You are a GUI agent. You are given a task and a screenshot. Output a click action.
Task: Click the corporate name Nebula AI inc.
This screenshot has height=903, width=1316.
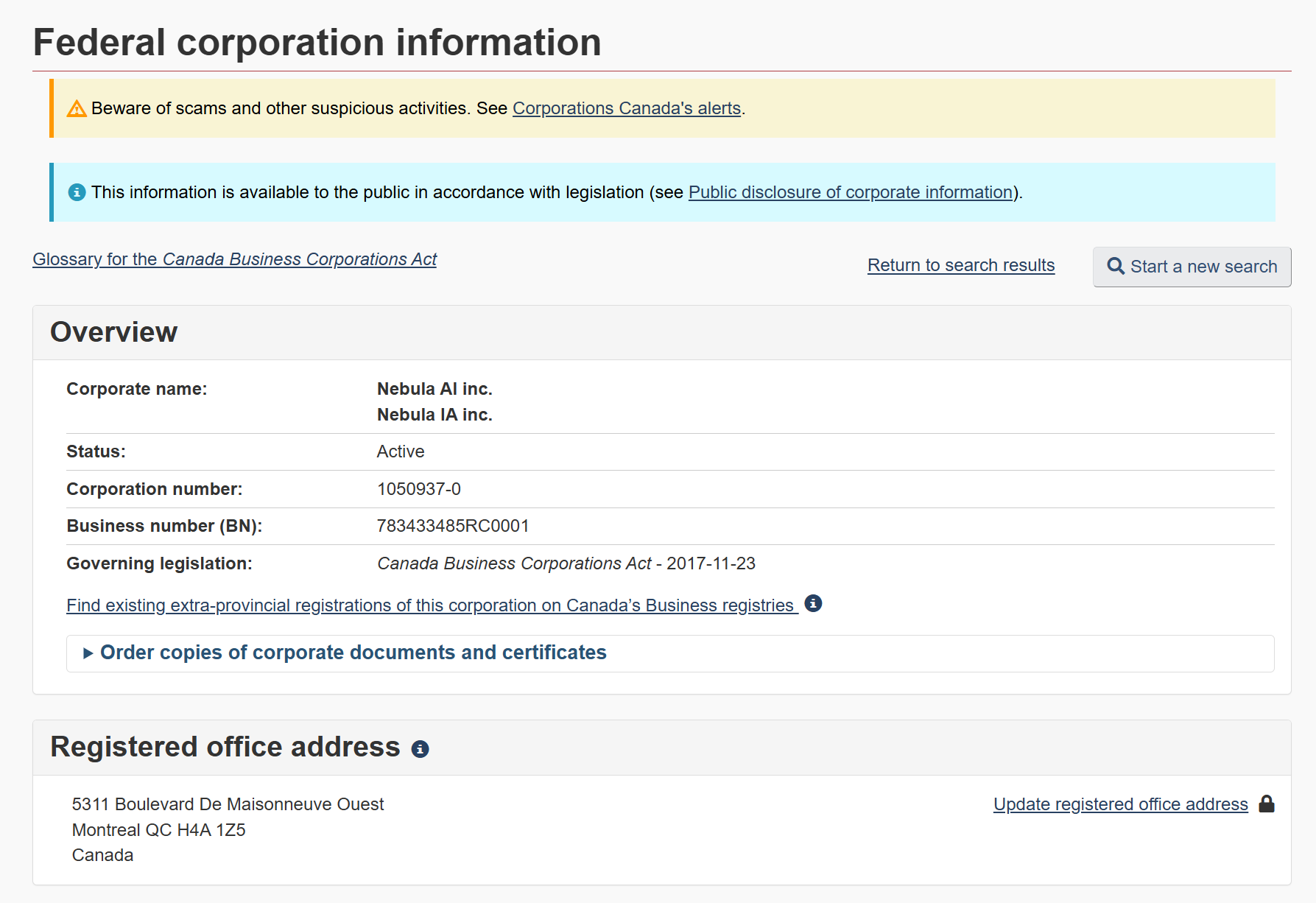click(x=434, y=389)
